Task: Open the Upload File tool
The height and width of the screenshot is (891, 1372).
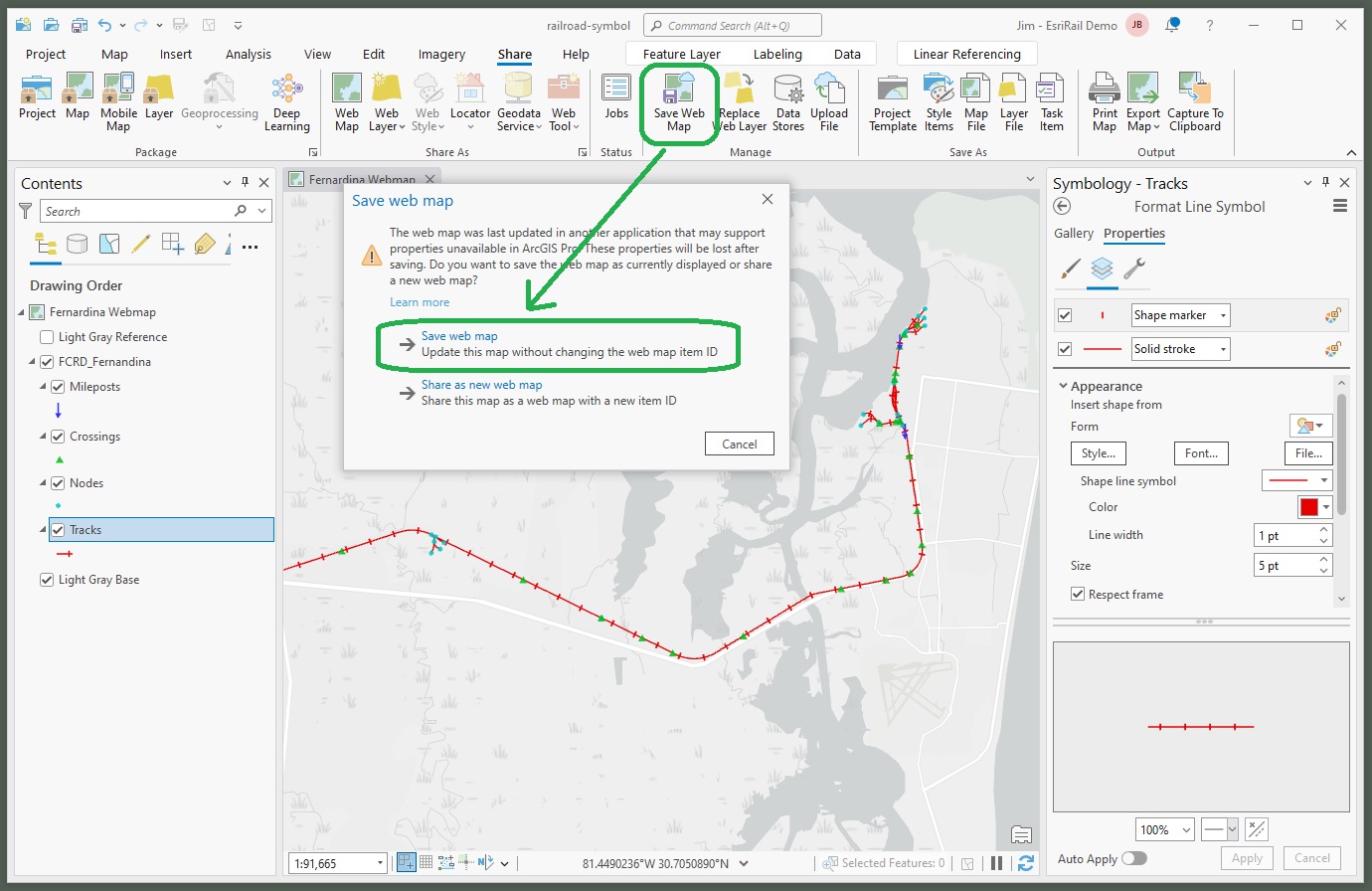Action: coord(829,99)
